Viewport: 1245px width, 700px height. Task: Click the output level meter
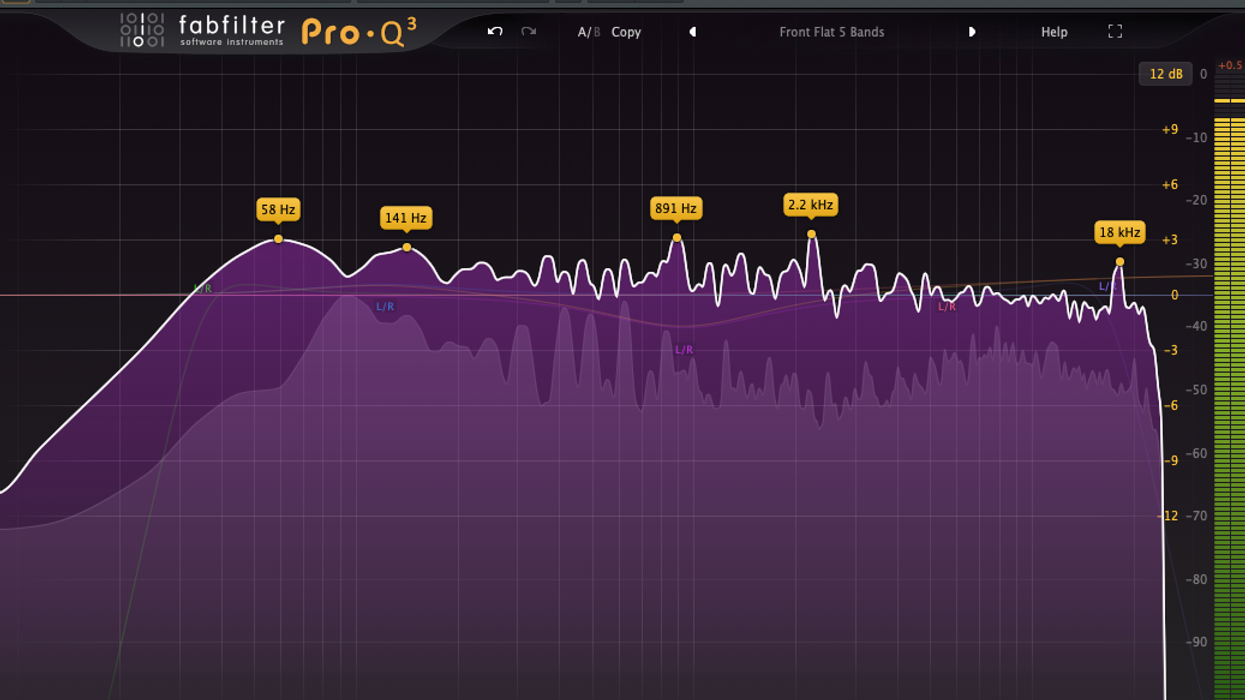coord(1229,400)
